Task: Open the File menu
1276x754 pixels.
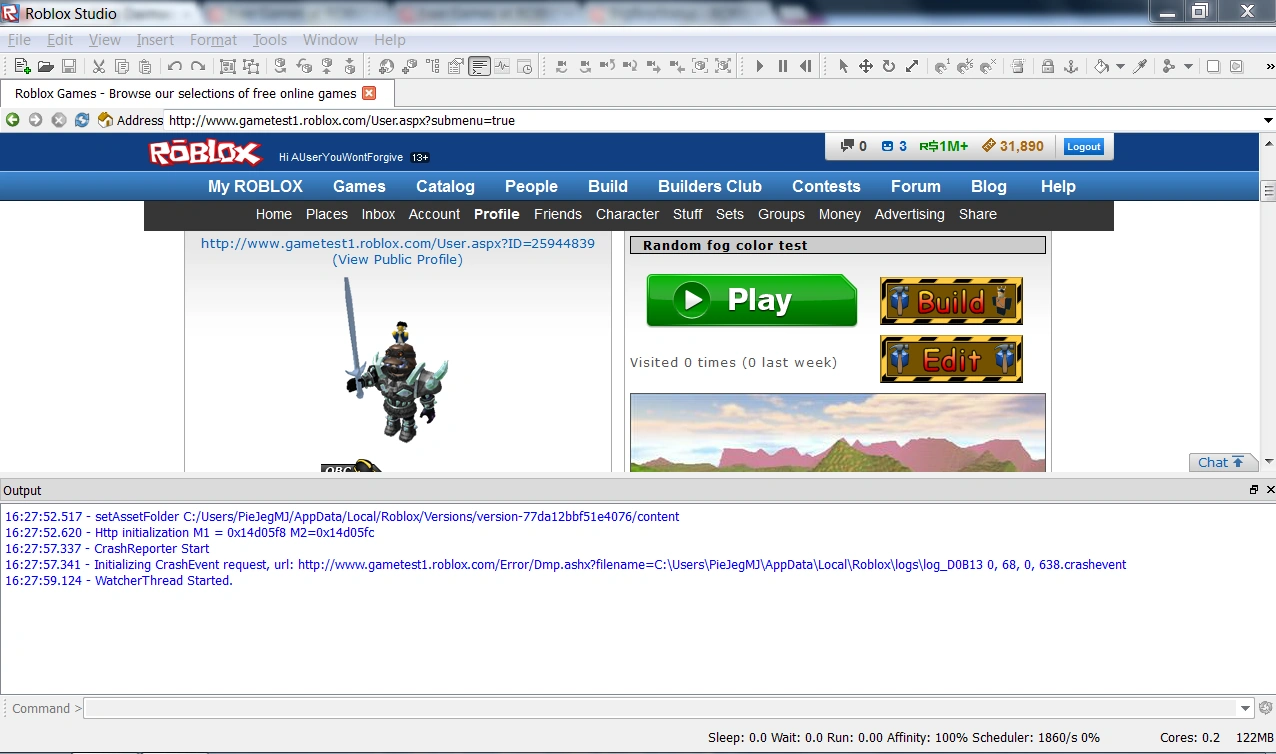Action: pos(19,40)
